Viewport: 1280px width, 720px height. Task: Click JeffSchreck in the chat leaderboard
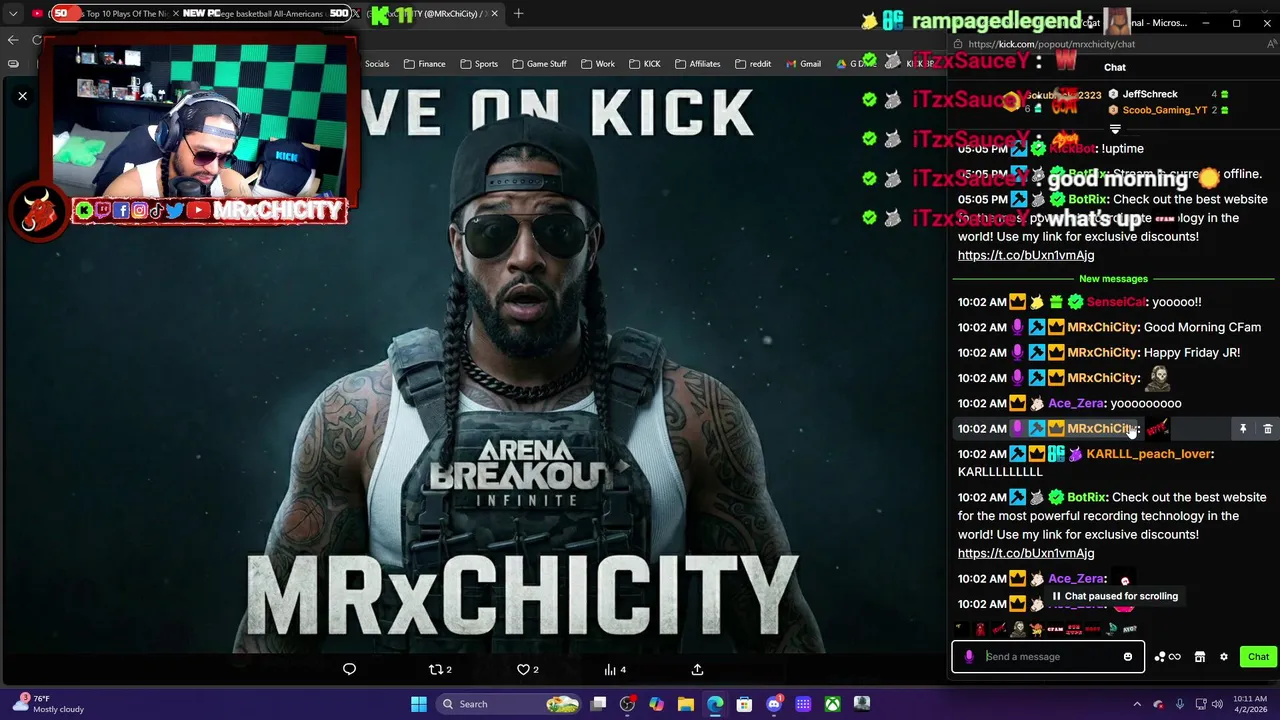point(1149,94)
